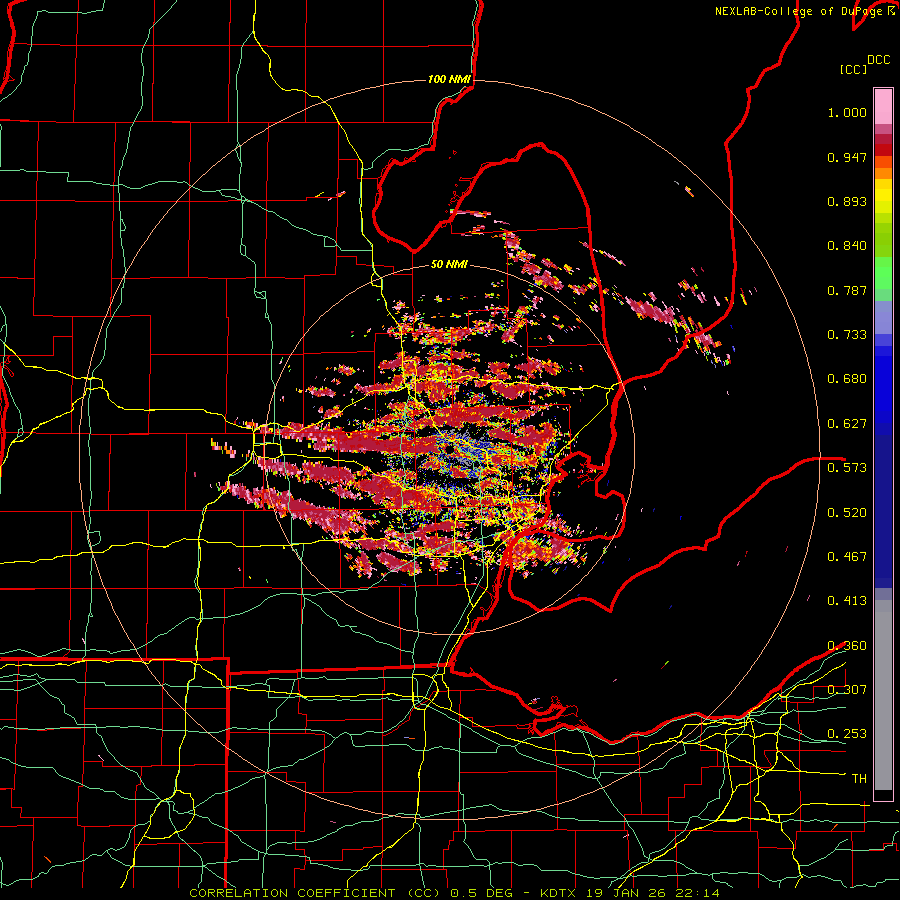This screenshot has width=900, height=900.
Task: Click the [CC] units label
Action: (x=853, y=69)
